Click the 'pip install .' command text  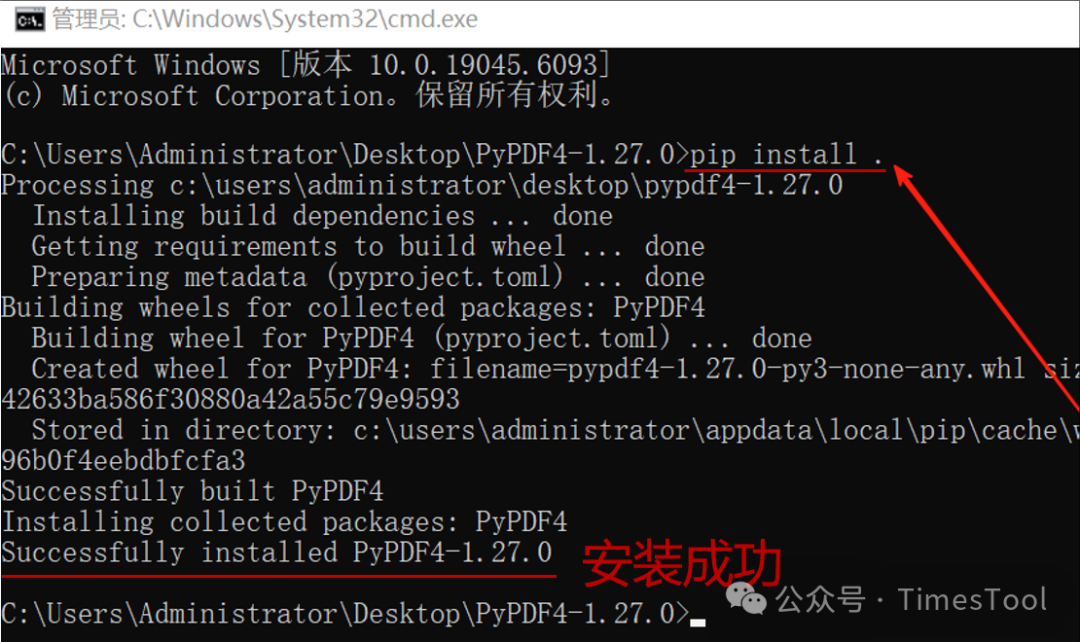[x=787, y=154]
